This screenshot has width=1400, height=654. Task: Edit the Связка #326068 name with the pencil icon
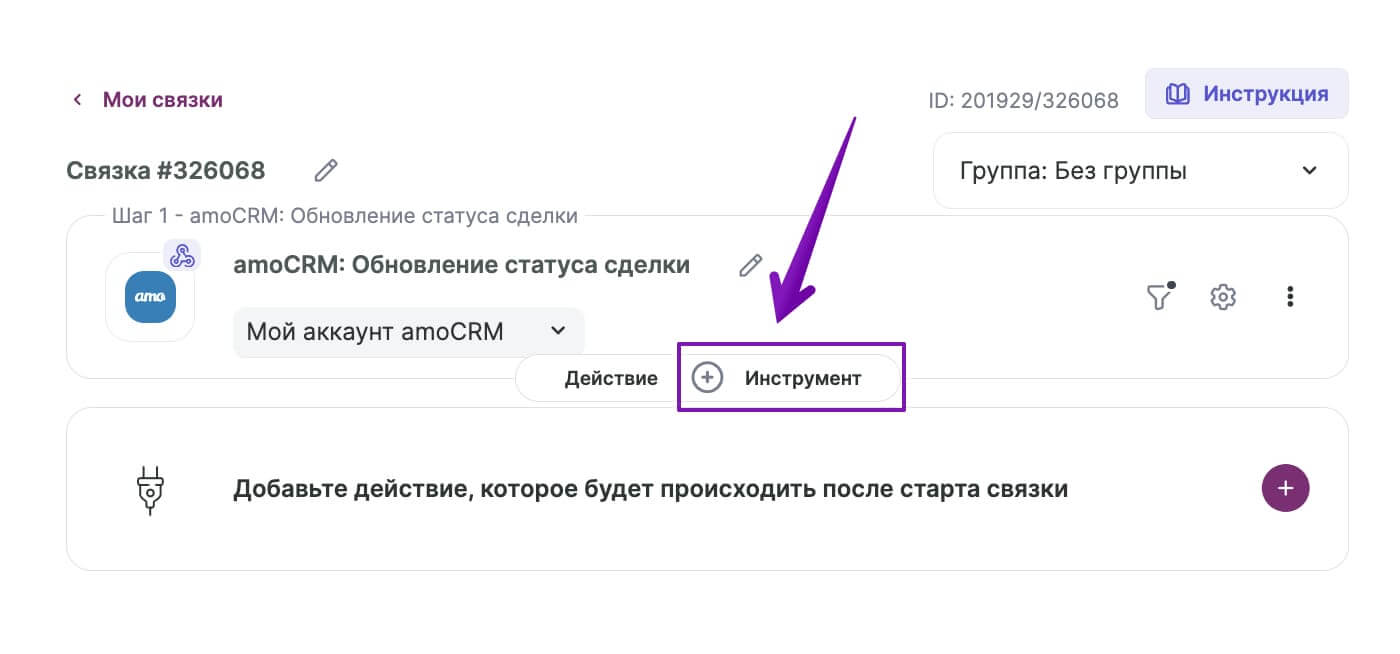[x=326, y=170]
